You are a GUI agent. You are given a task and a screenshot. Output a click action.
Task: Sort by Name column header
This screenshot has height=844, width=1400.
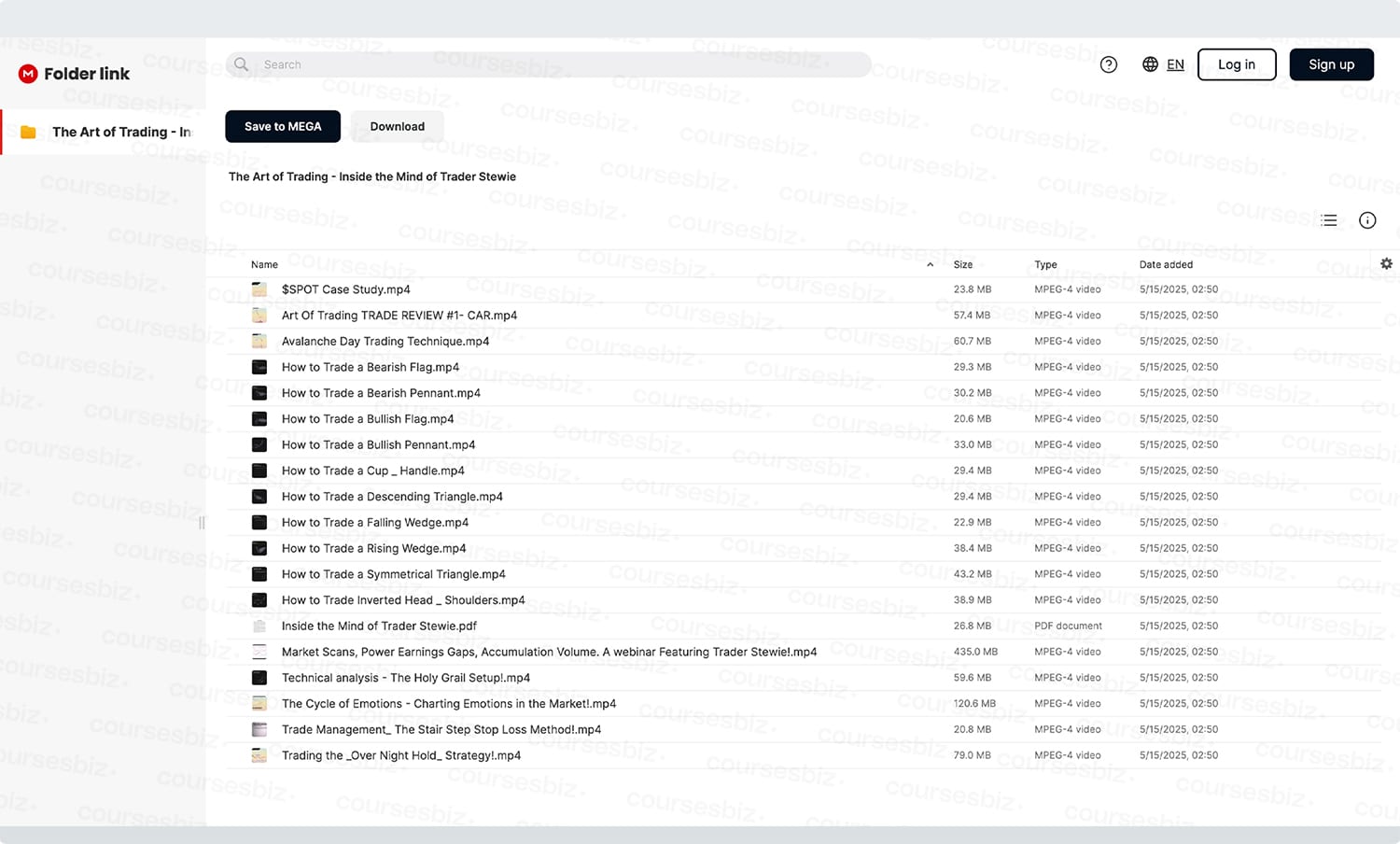(x=264, y=265)
